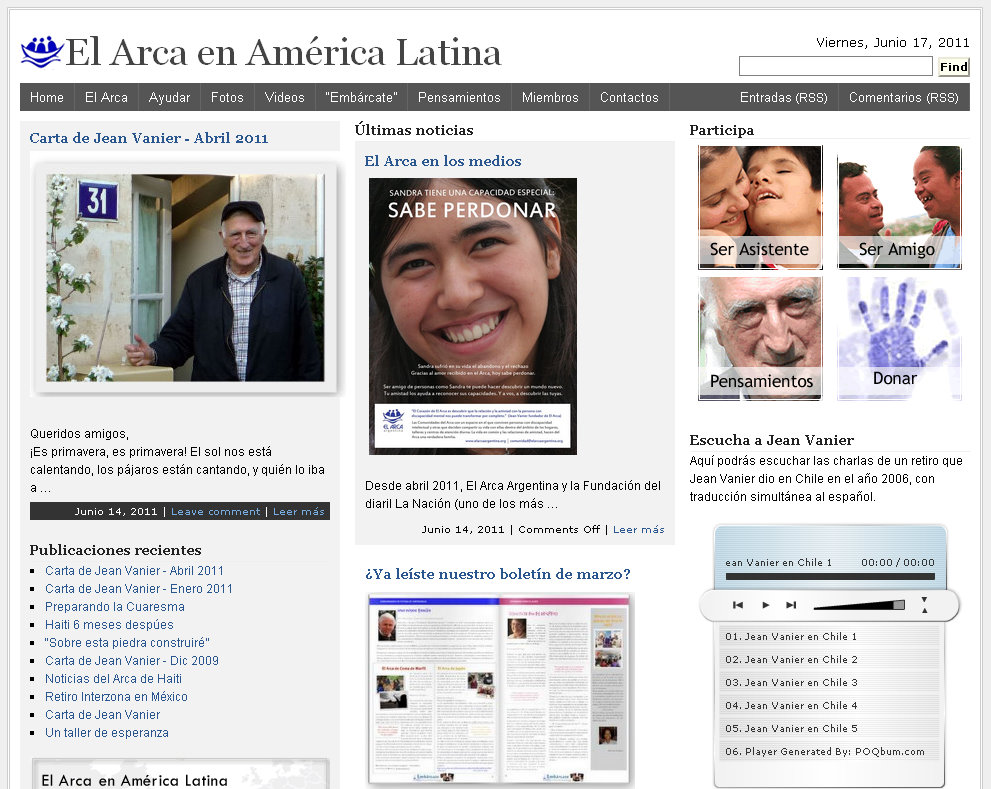991x789 pixels.
Task: Click the Find button
Action: click(x=953, y=66)
